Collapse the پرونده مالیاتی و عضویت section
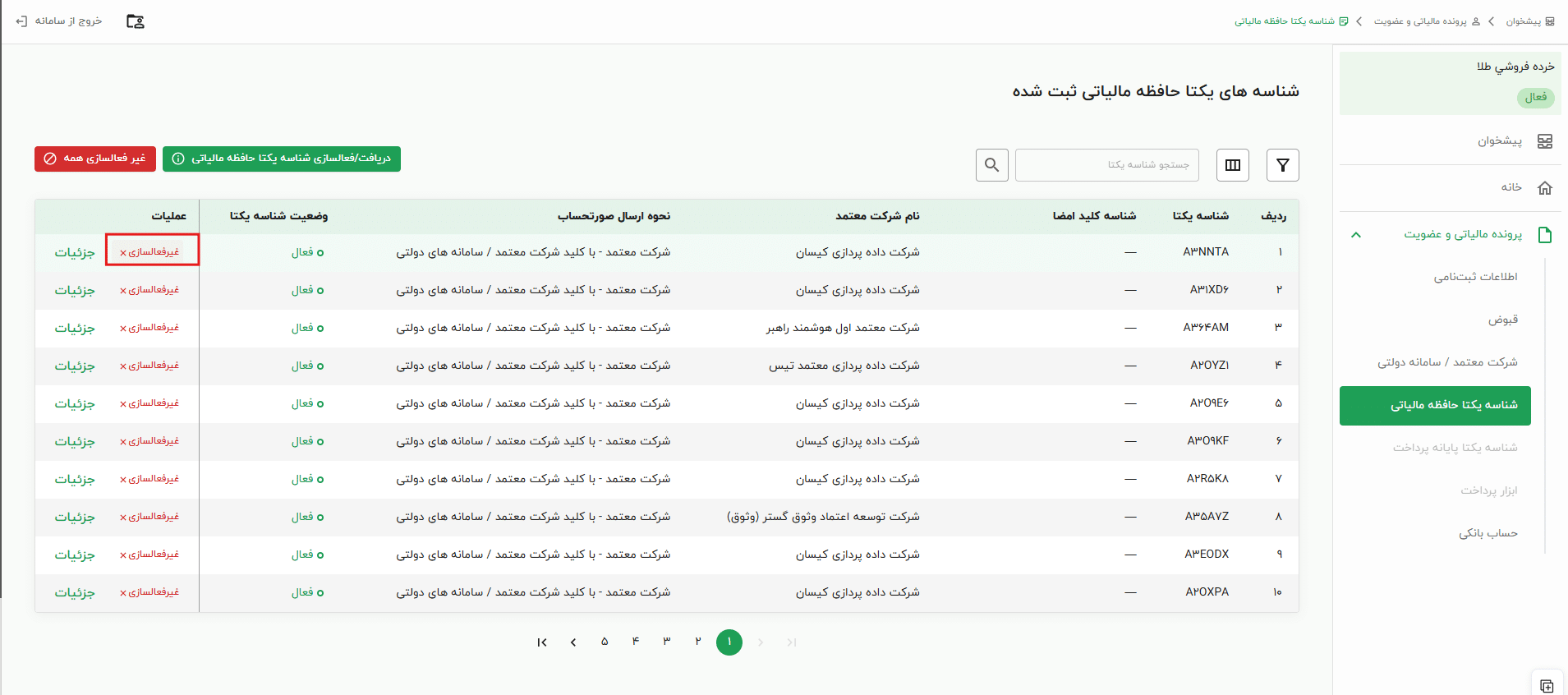The image size is (1568, 695). pos(1356,235)
